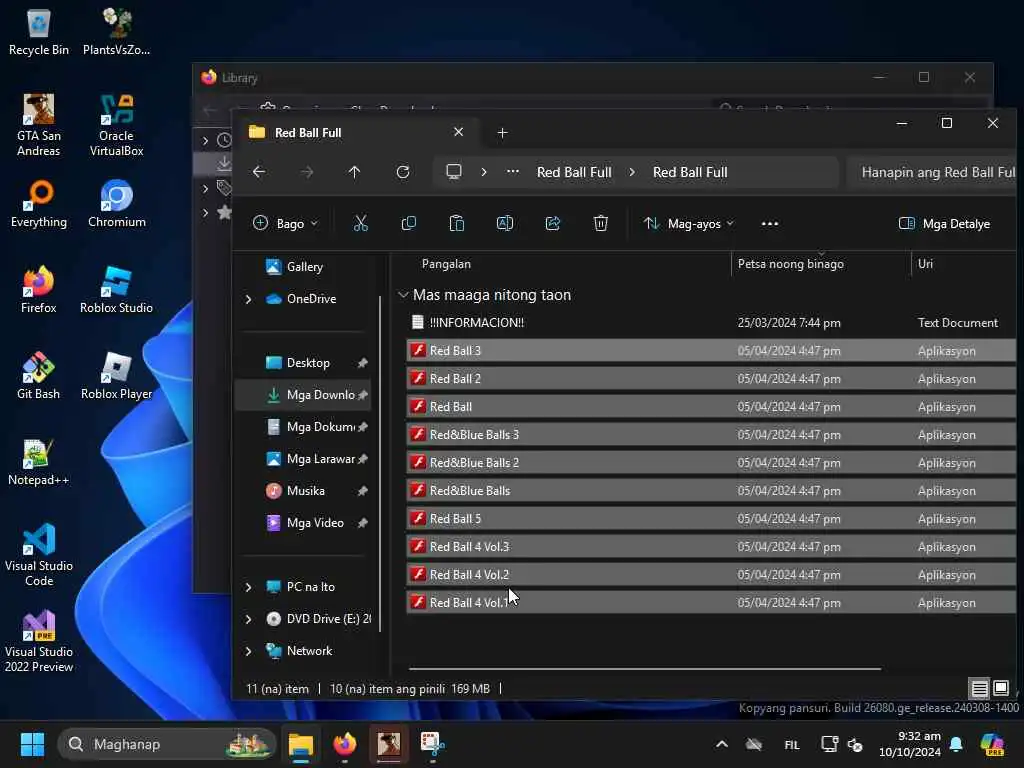The width and height of the screenshot is (1024, 768).
Task: Switch to details list view icon in status bar
Action: point(980,688)
